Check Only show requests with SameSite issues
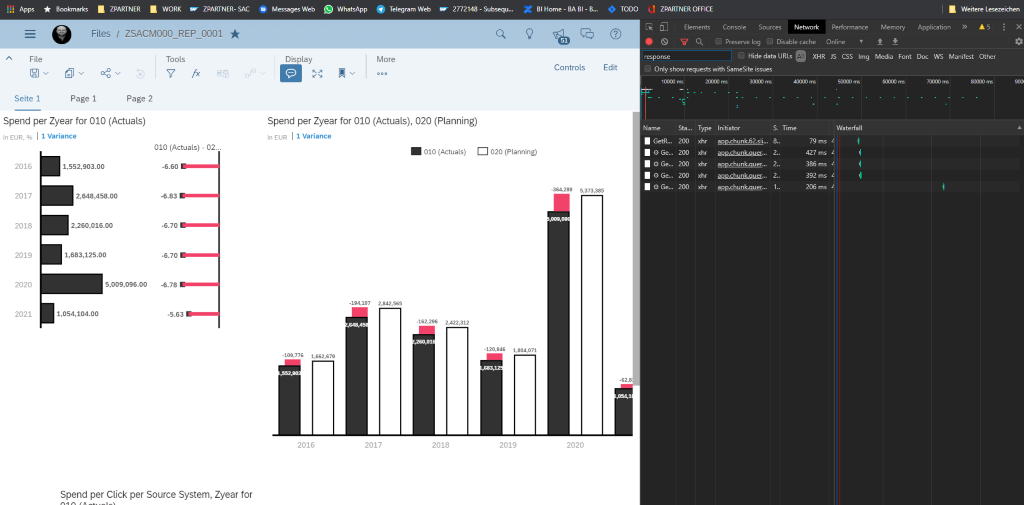Screen dimensions: 1024x505 647,69
